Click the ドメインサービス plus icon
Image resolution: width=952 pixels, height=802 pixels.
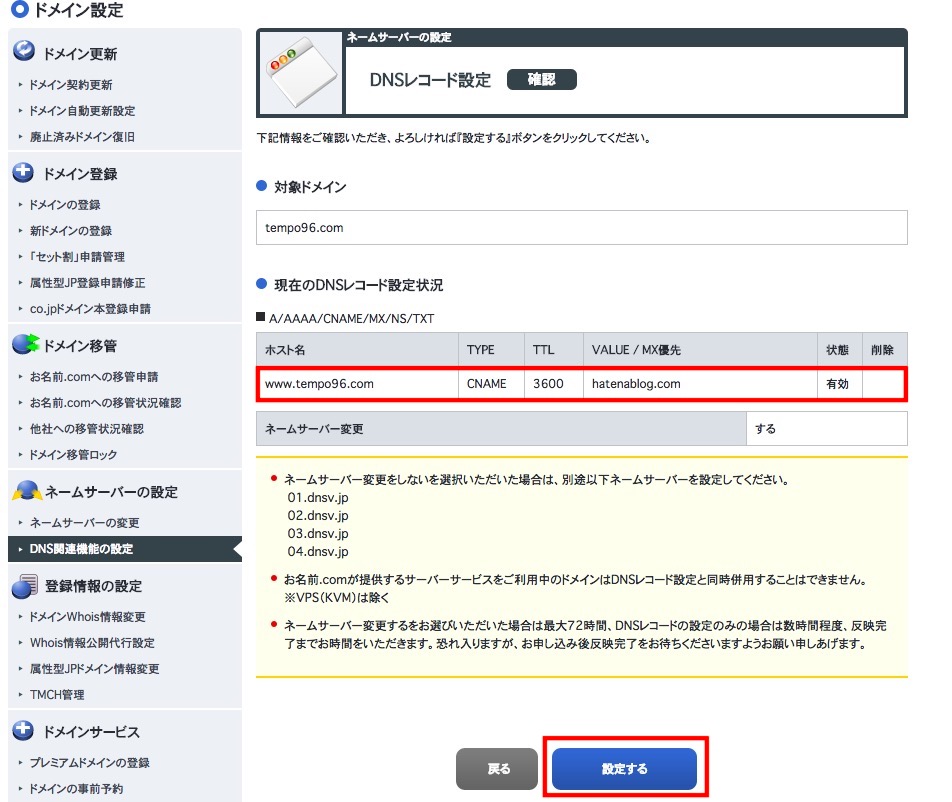(x=23, y=730)
